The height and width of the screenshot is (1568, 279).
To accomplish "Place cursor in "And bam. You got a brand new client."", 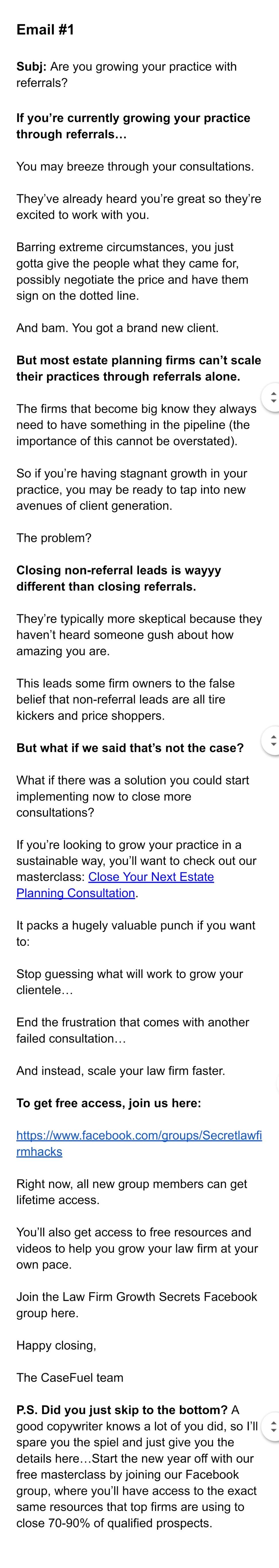I will coord(117,328).
